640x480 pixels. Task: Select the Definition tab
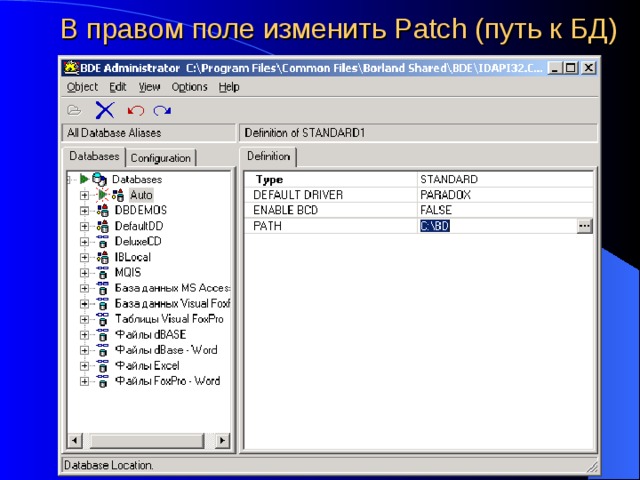click(x=269, y=156)
